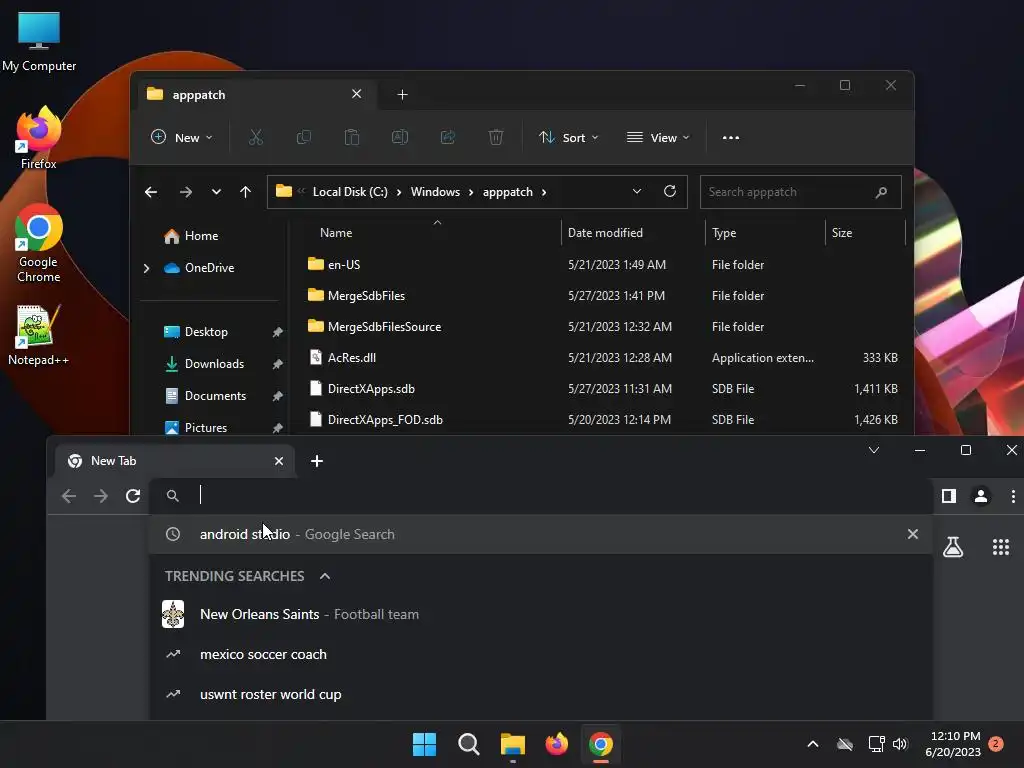Click the search magnifier in Explorer search box

coord(882,192)
